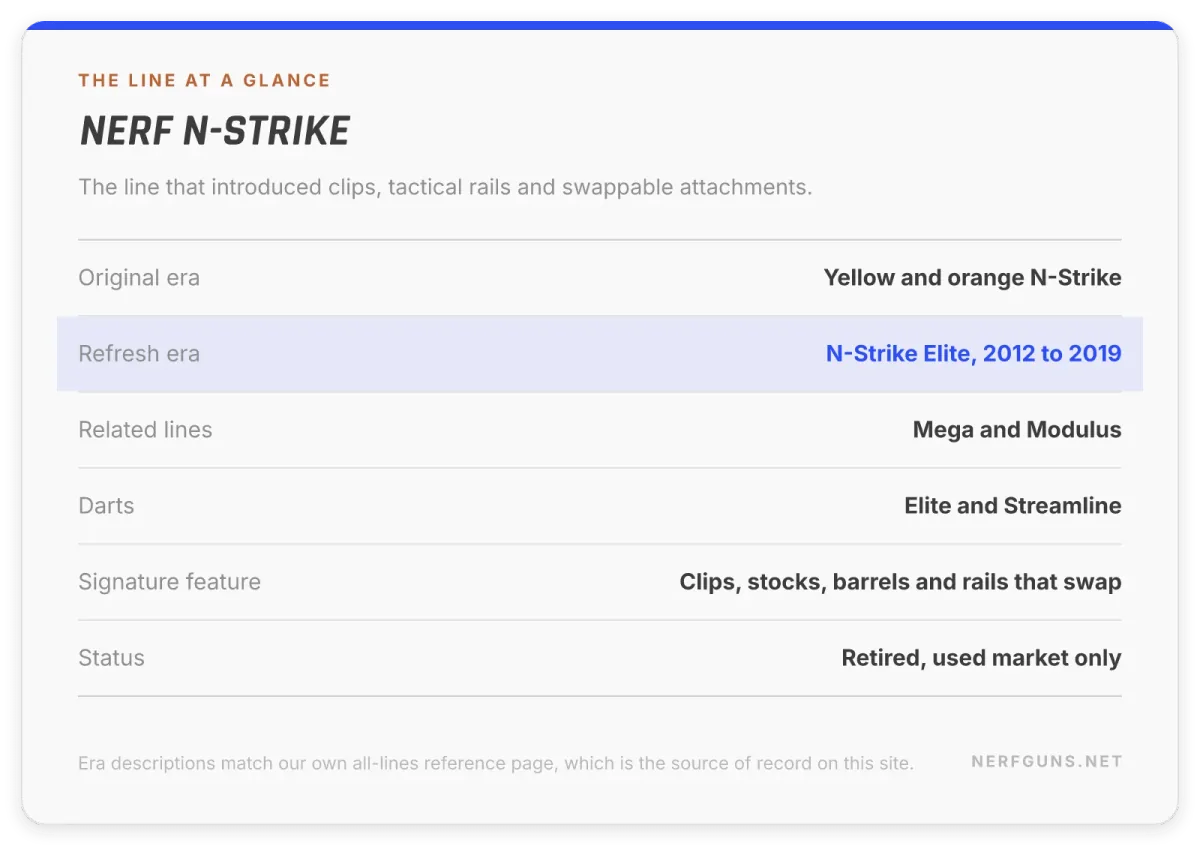Click 'Clips, stocks, barrels and rails that swap'
Viewport: 1200px width, 846px height.
[900, 582]
